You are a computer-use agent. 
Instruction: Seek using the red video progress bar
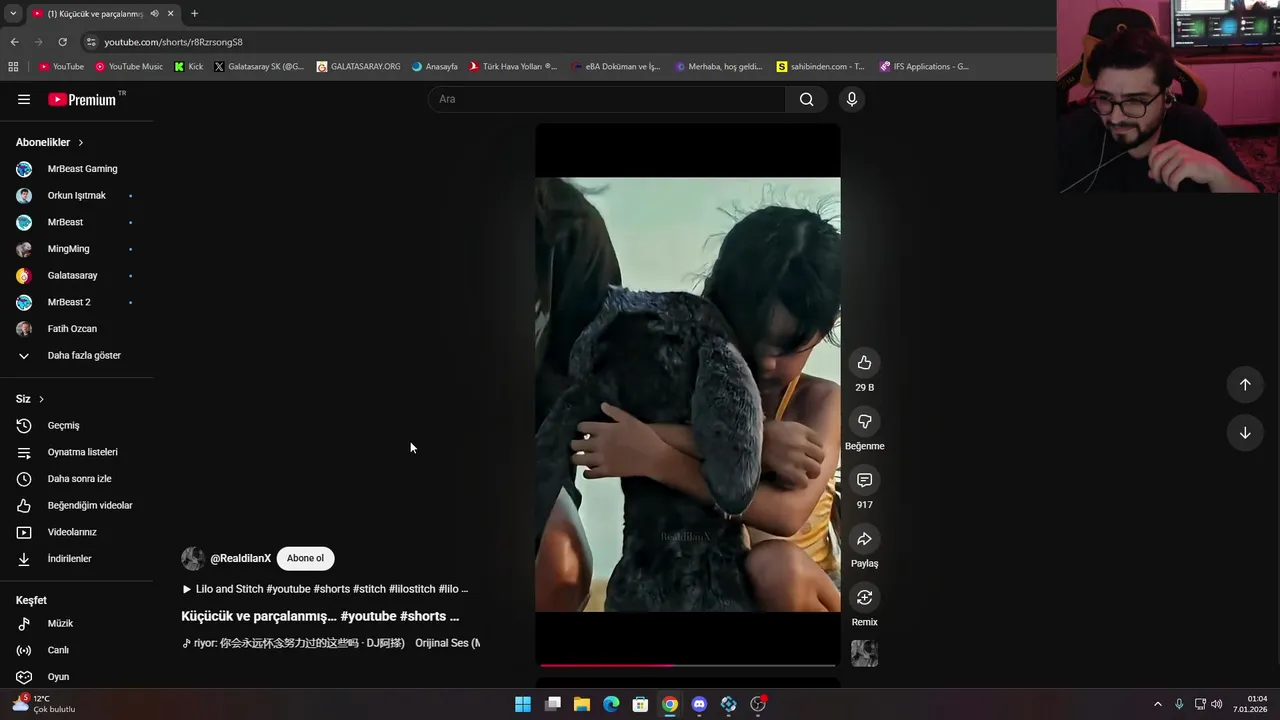pos(687,664)
